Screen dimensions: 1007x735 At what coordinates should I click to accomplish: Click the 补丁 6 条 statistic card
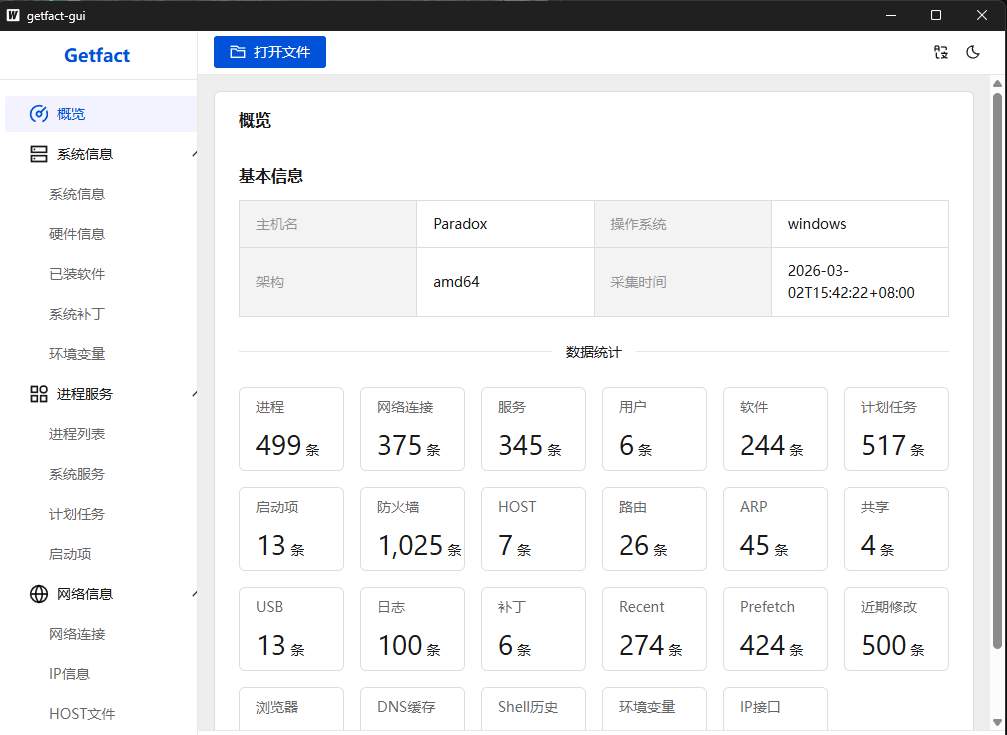click(533, 629)
